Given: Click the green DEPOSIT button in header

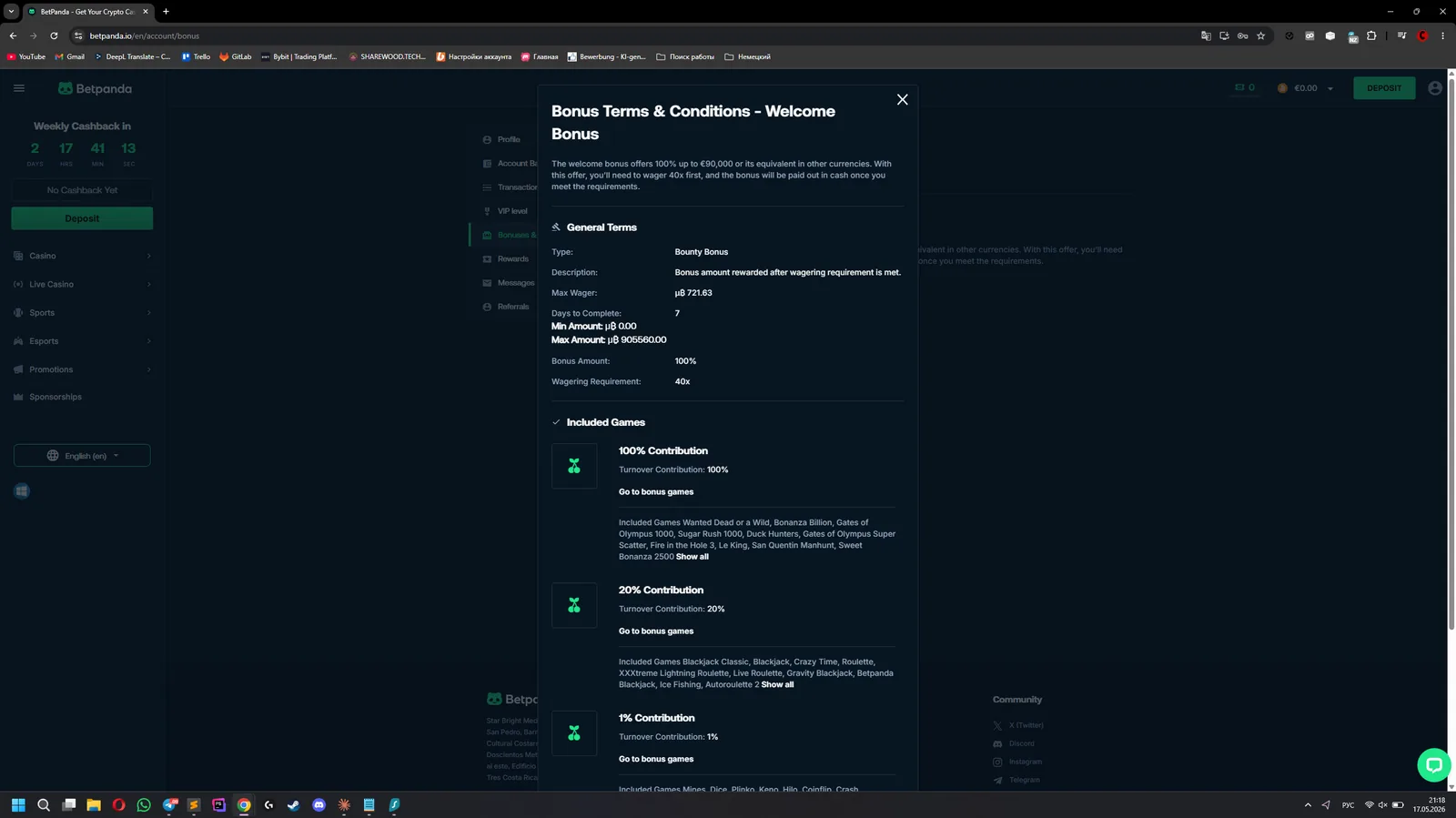Looking at the screenshot, I should pos(1384,88).
